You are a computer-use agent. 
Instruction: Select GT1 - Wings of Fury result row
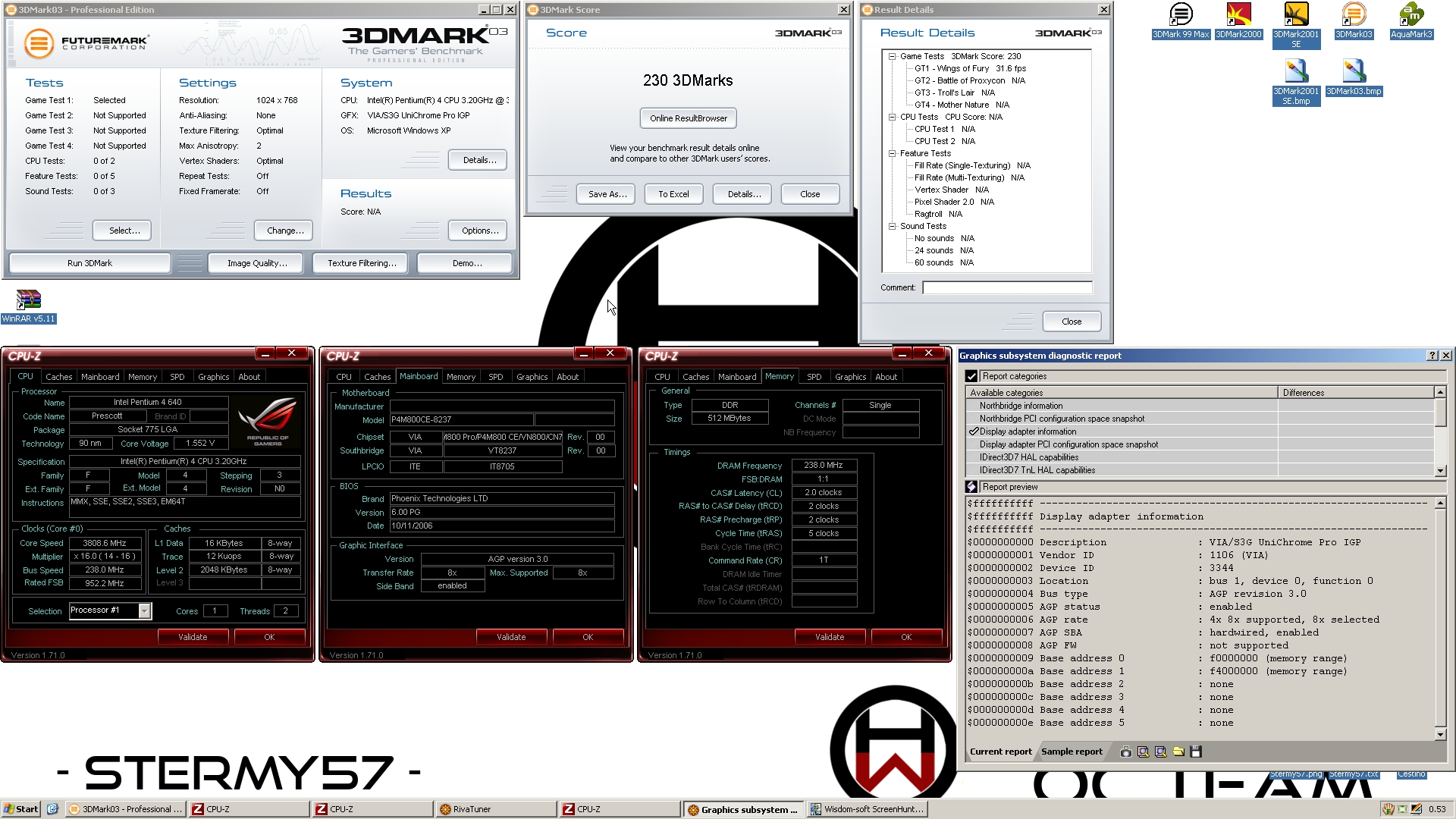click(970, 68)
